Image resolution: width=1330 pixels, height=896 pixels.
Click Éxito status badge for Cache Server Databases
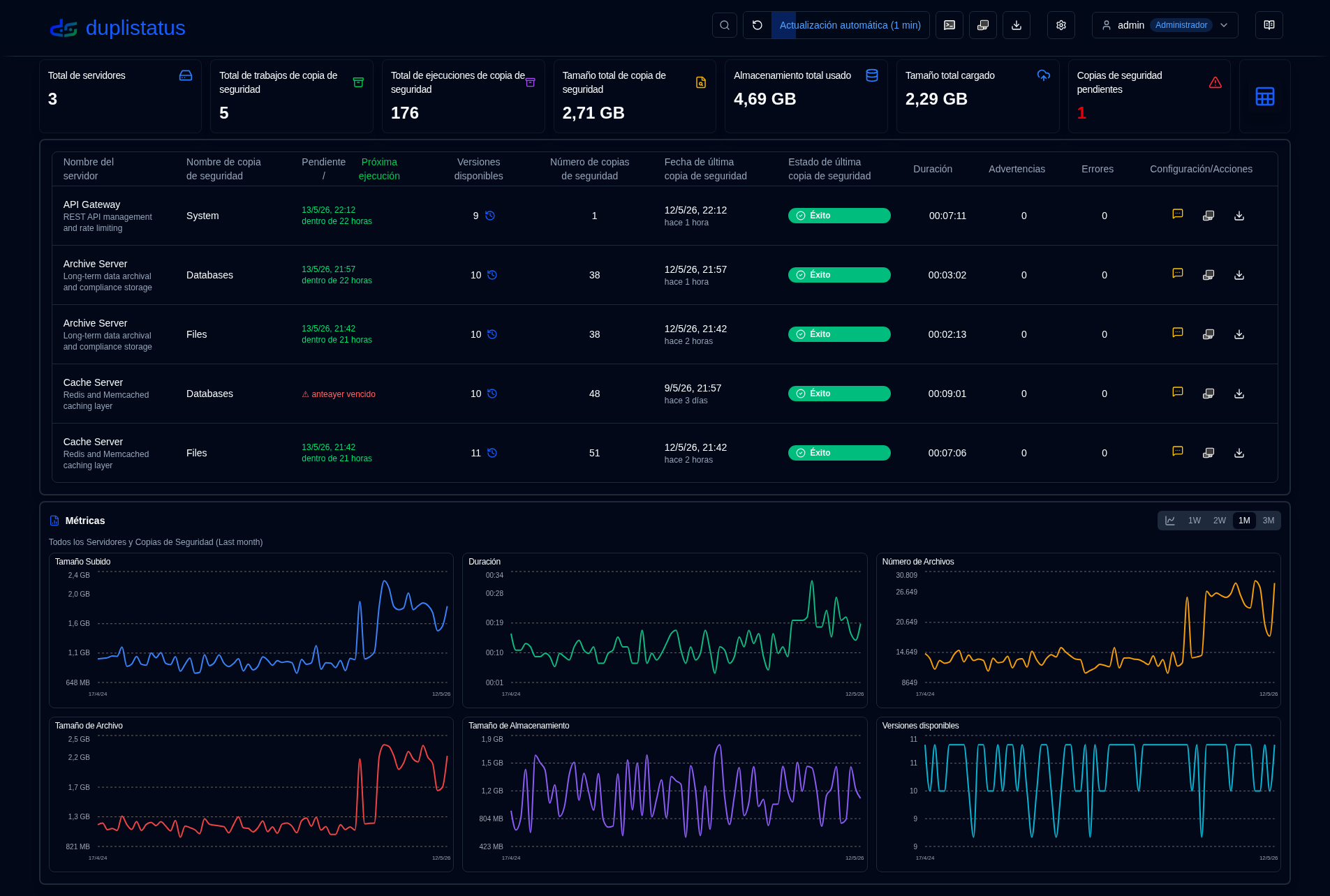(x=839, y=394)
